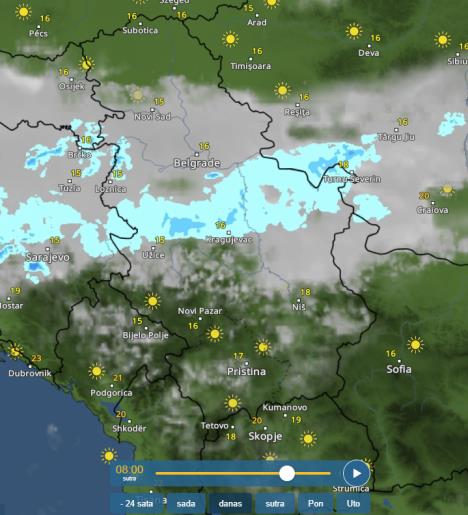Select the sun icon above Pristina

(x=263, y=347)
